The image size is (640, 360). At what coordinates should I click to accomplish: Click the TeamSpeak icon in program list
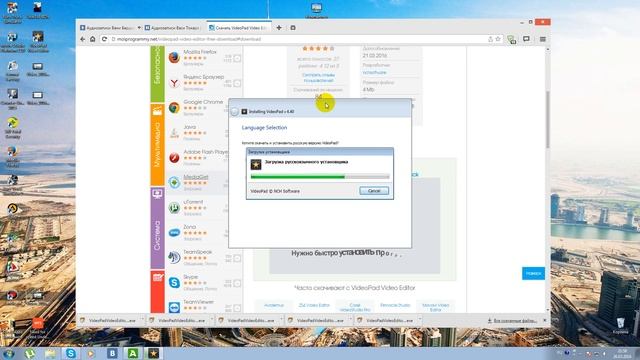[x=174, y=258]
